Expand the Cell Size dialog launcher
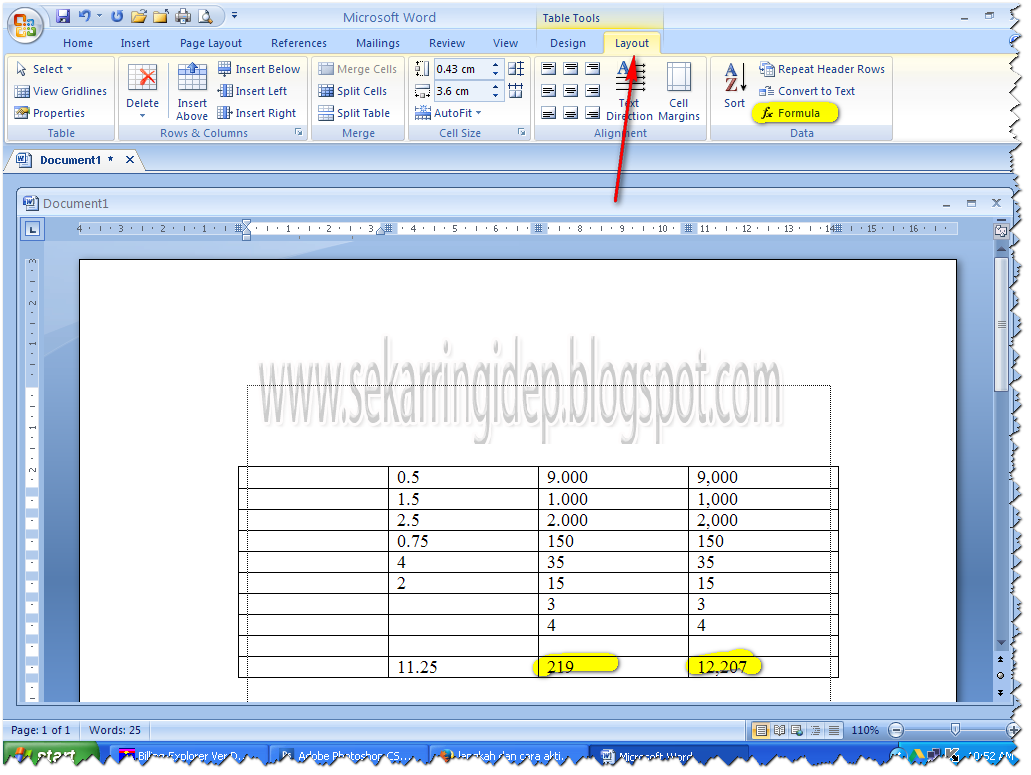Image resolution: width=1031 pixels, height=775 pixels. coord(521,132)
